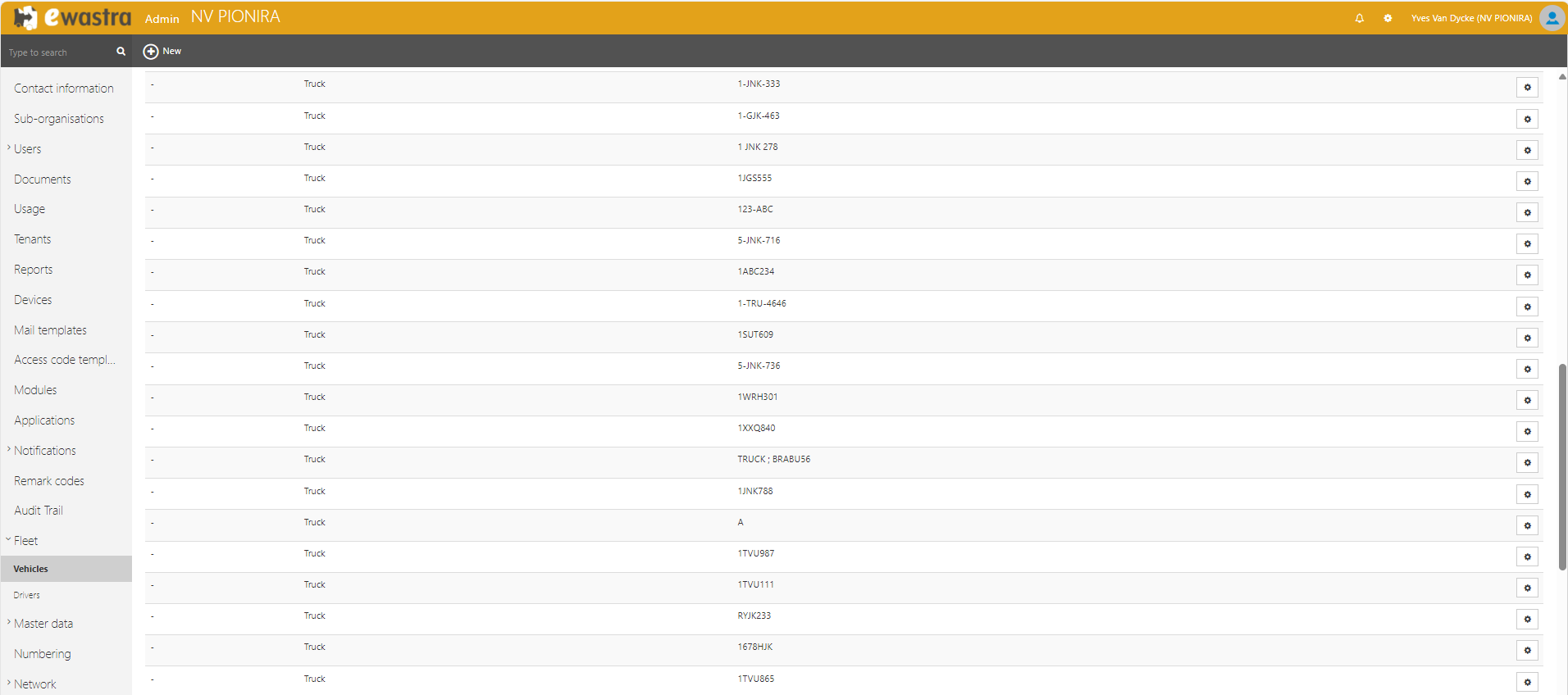Open settings gear in top header
The image size is (1568, 695).
[x=1388, y=18]
